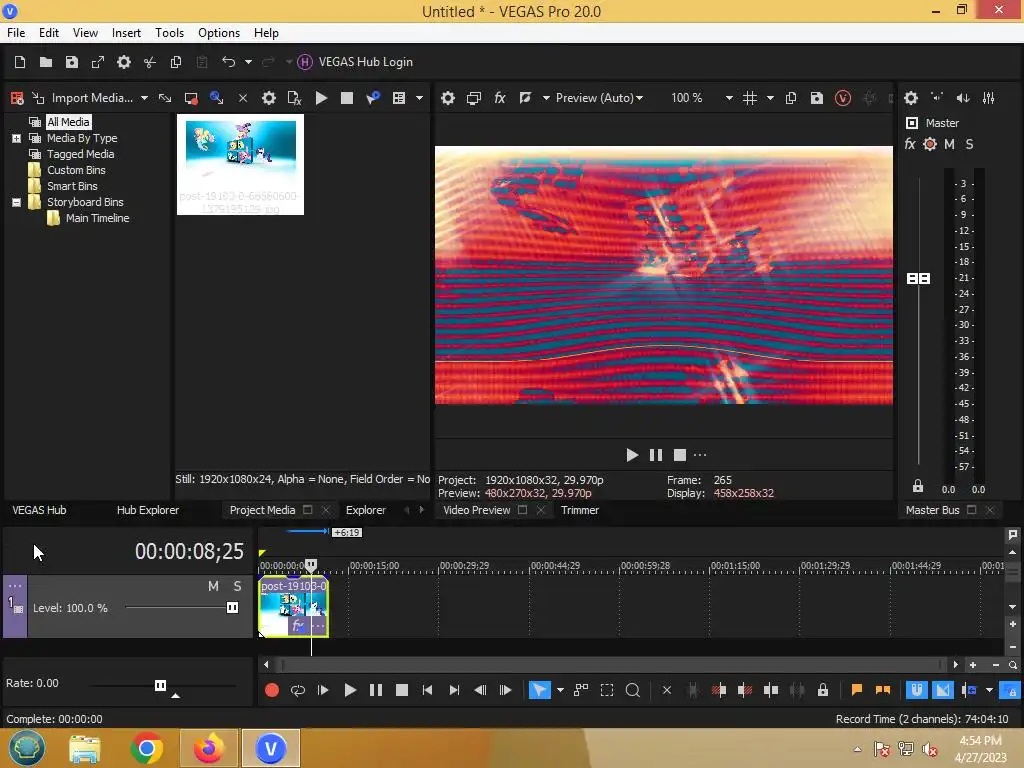The width and height of the screenshot is (1024, 768).
Task: Open Master FX icon
Action: click(910, 144)
